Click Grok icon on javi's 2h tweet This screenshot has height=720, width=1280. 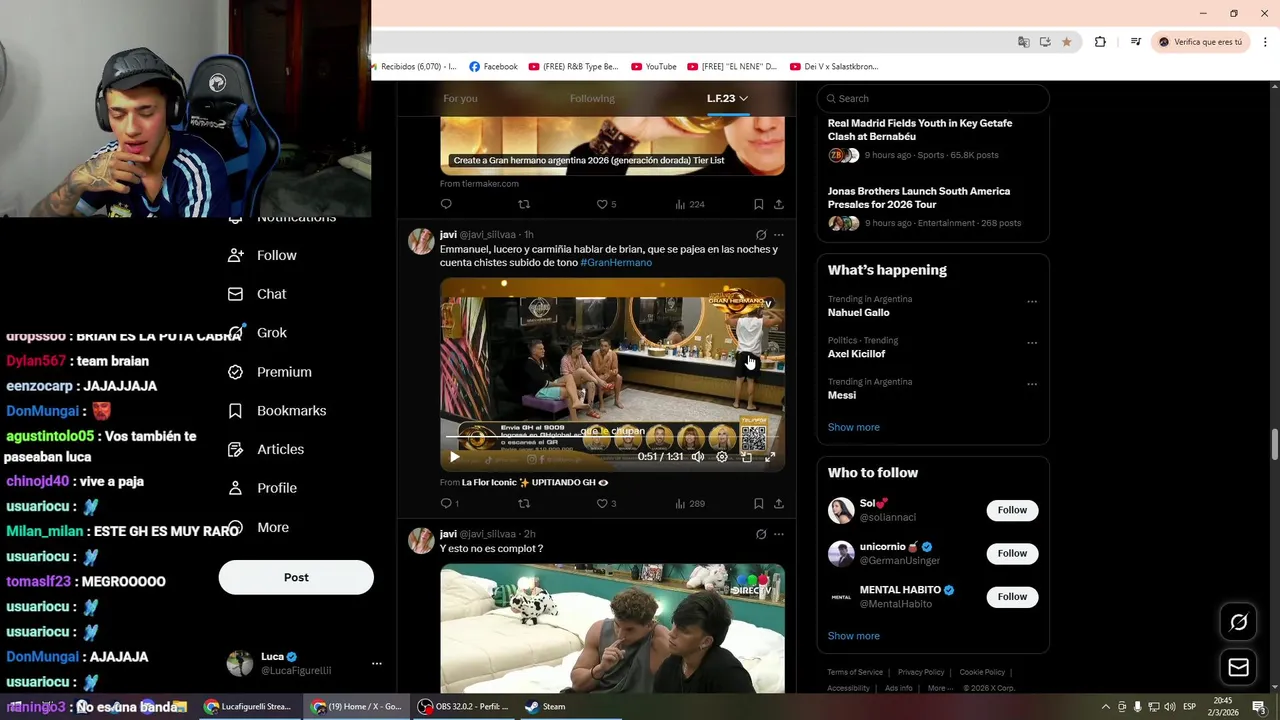[761, 534]
